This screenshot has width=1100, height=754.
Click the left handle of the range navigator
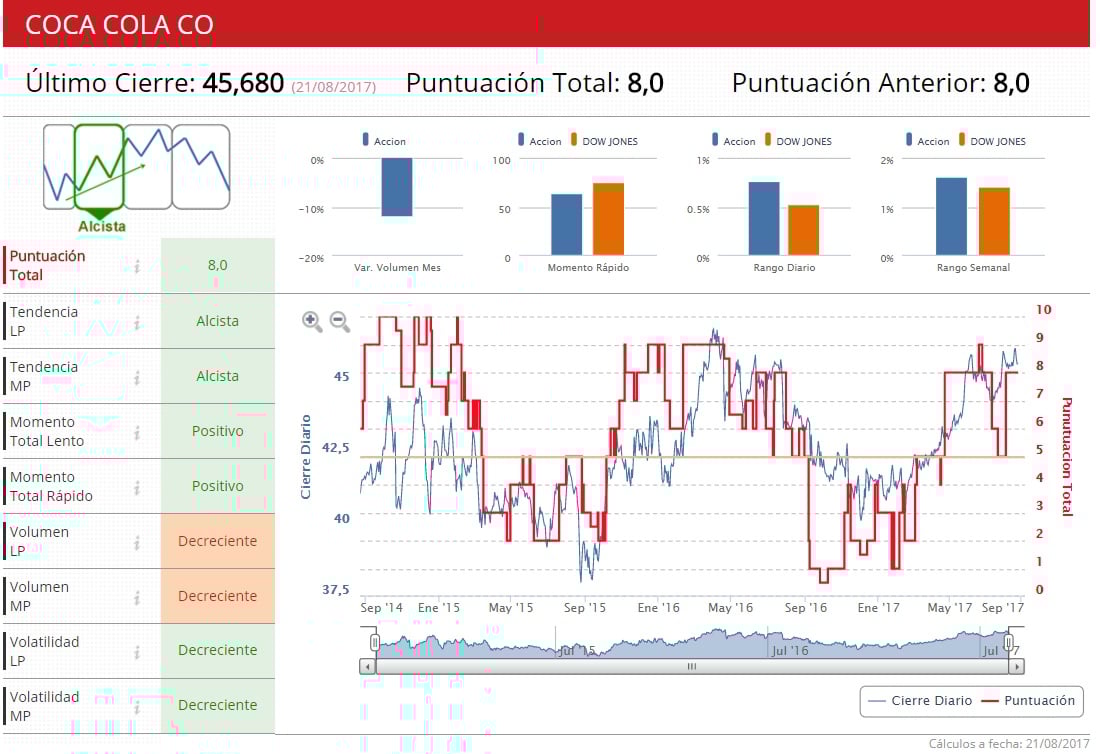coord(375,642)
